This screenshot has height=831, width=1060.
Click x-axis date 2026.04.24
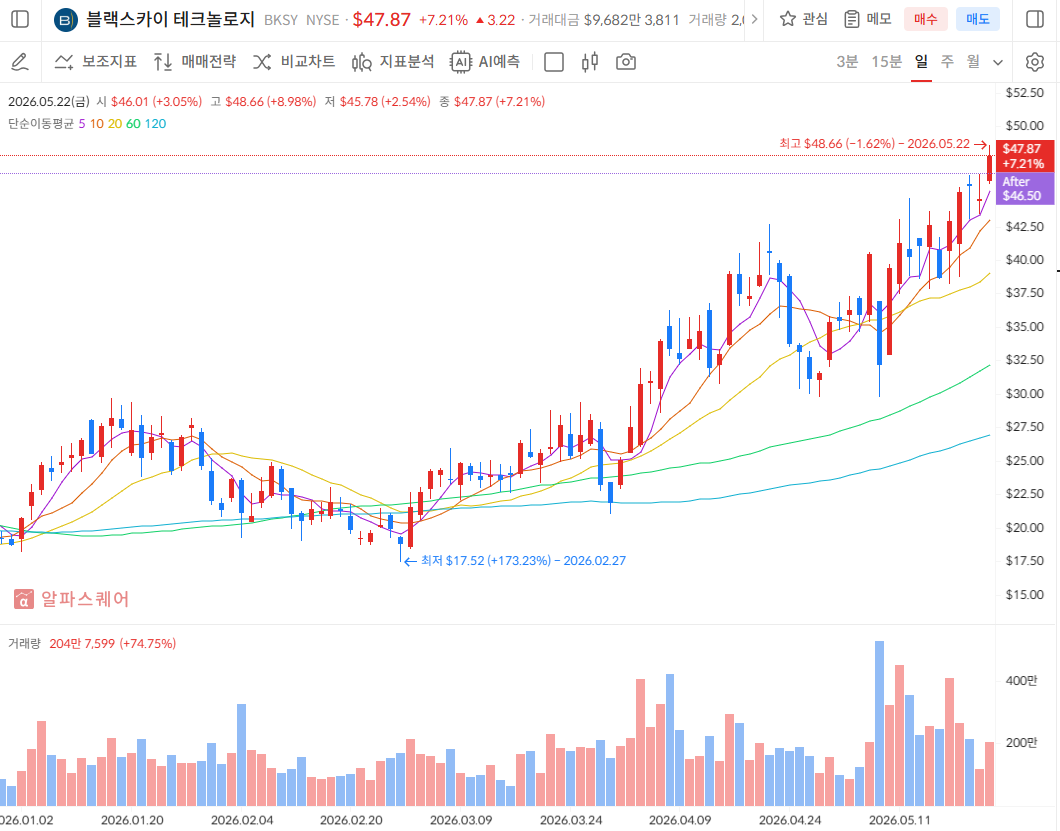coord(790,820)
